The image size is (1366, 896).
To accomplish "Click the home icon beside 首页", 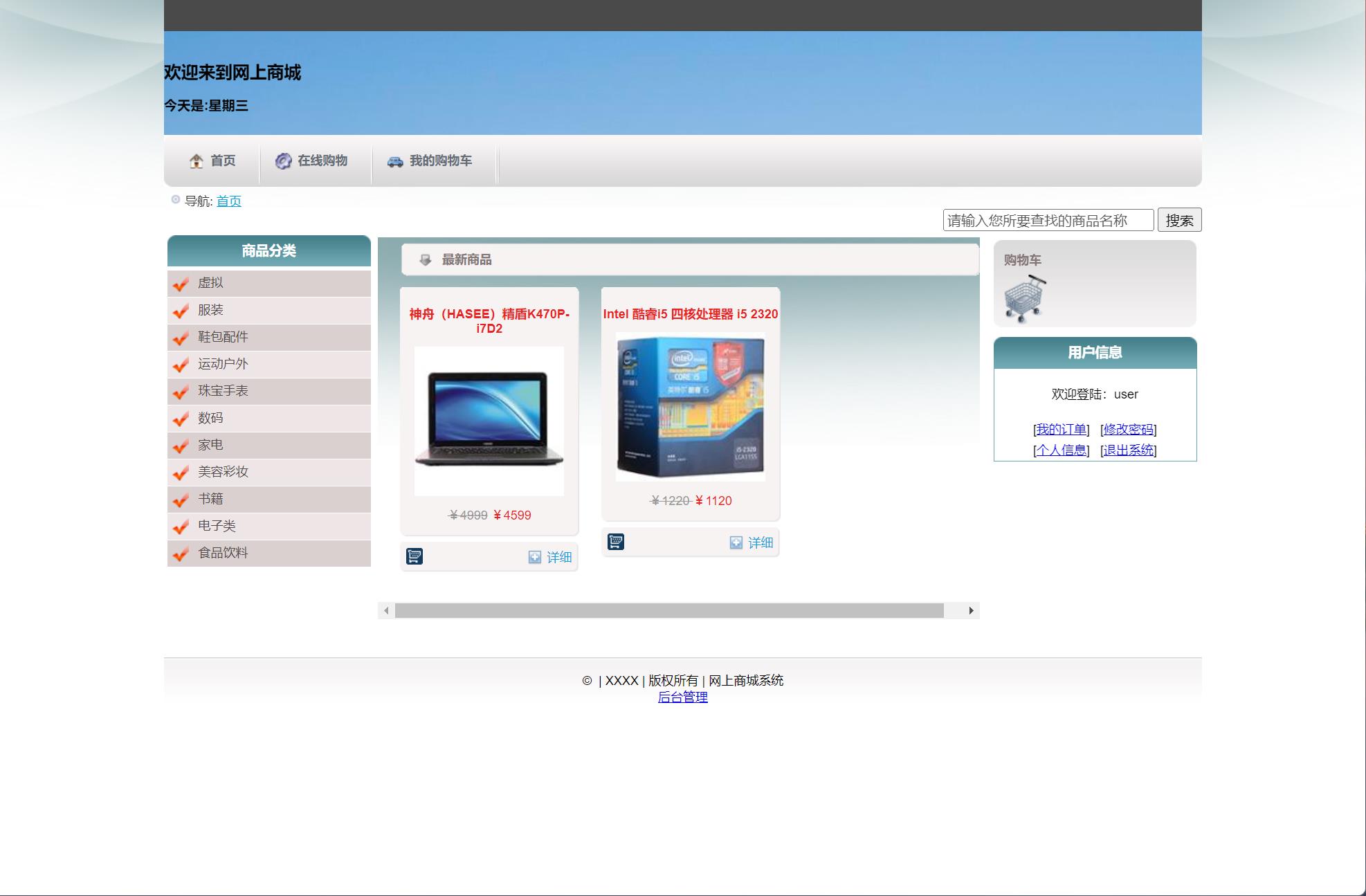I will [197, 161].
